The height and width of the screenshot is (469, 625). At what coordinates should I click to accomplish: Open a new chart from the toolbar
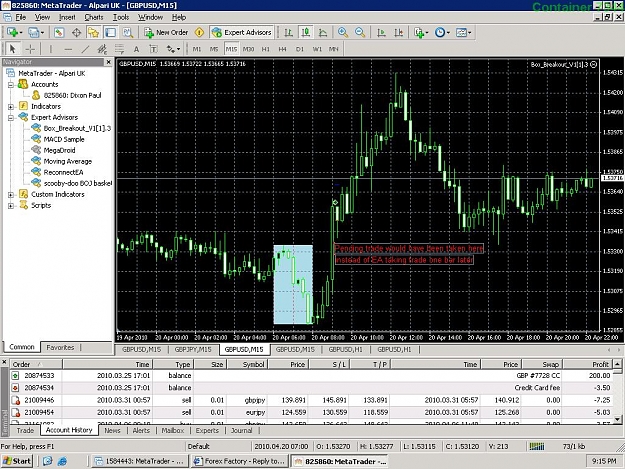[x=14, y=33]
